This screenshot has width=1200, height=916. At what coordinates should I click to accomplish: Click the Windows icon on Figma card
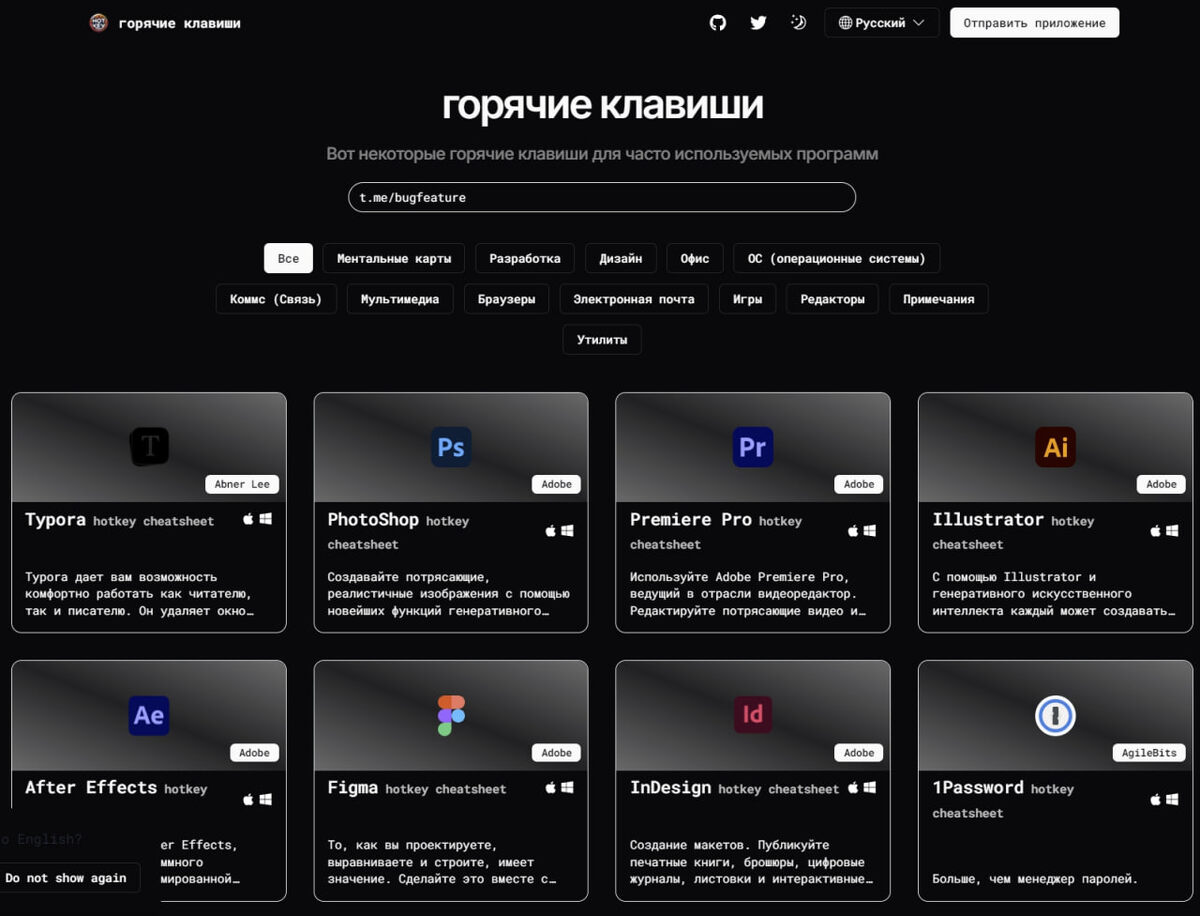568,787
